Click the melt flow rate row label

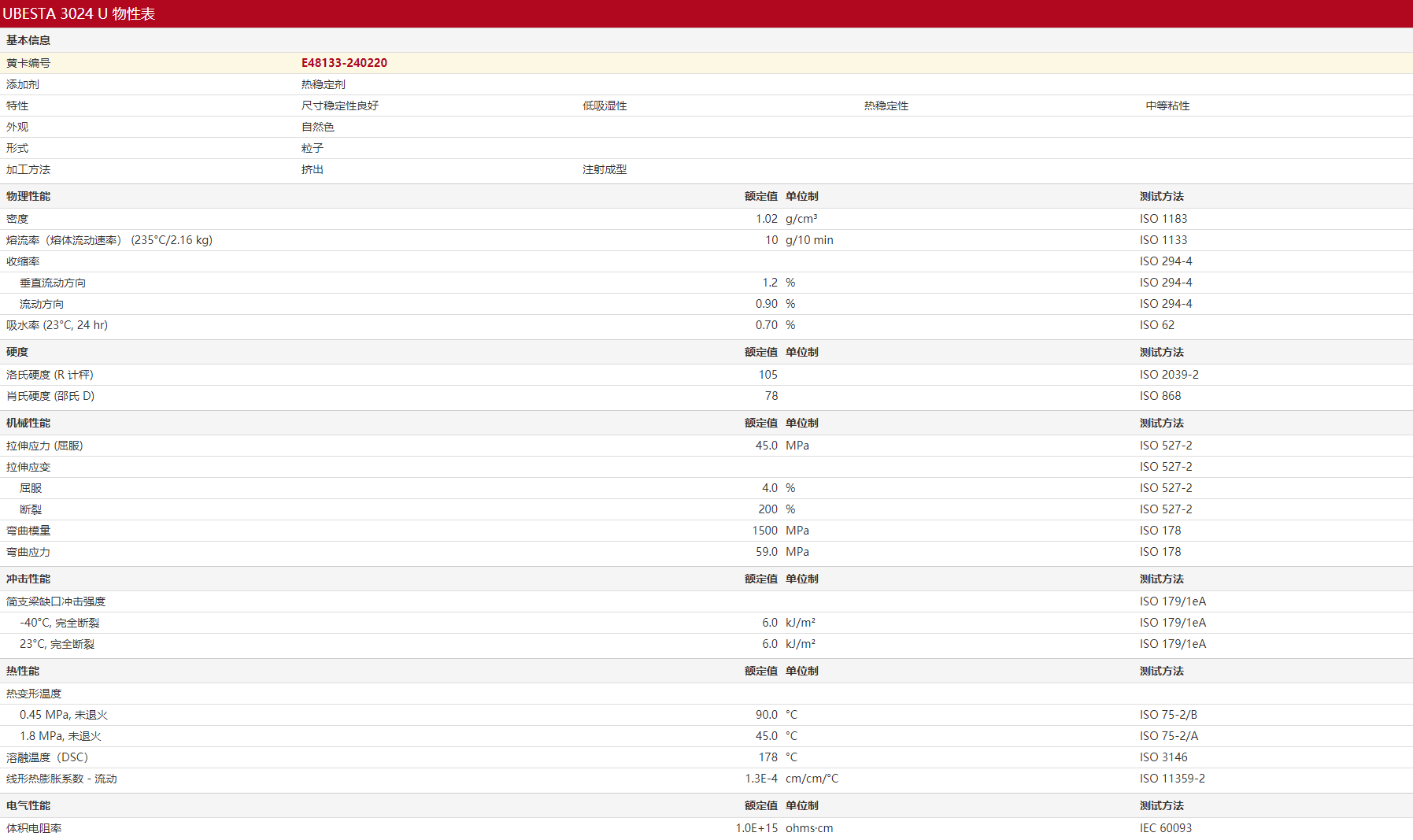coord(109,240)
